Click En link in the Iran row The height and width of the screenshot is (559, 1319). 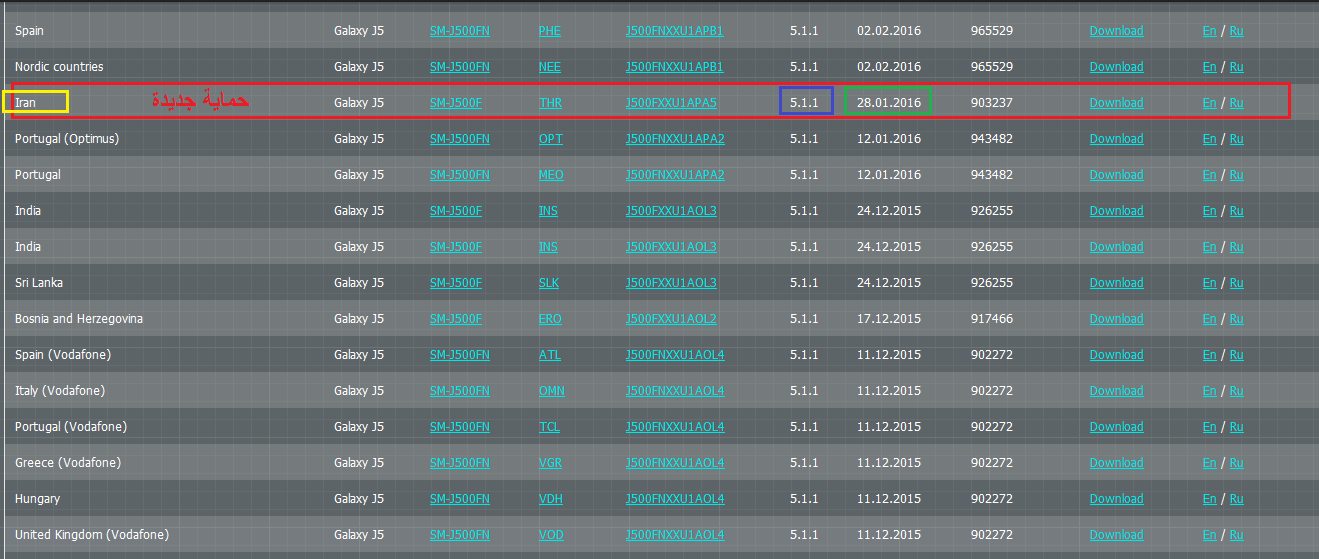1209,103
